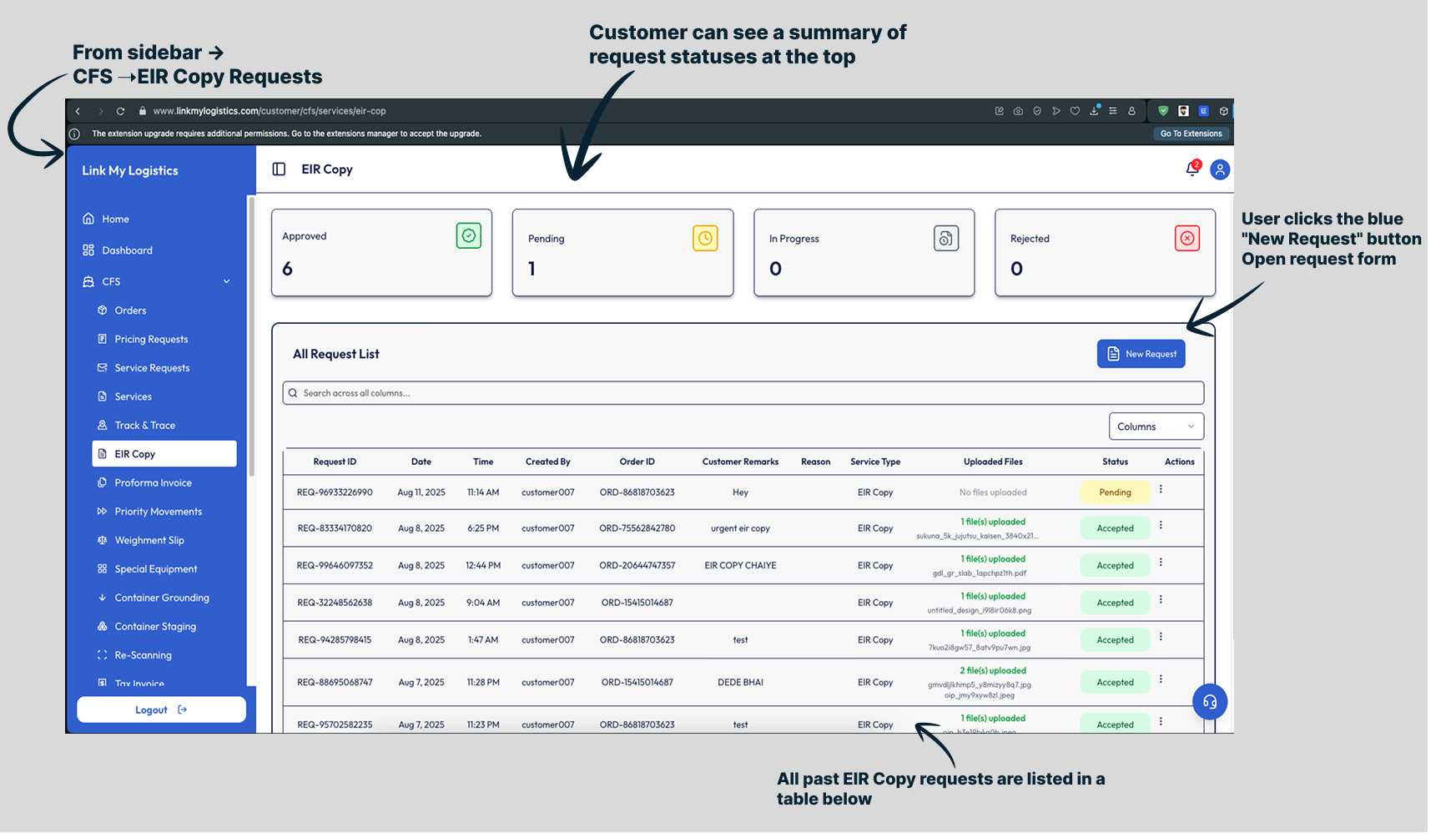Click the sidebar vertical scrollbar
This screenshot has width=1456, height=838.
pos(251,334)
